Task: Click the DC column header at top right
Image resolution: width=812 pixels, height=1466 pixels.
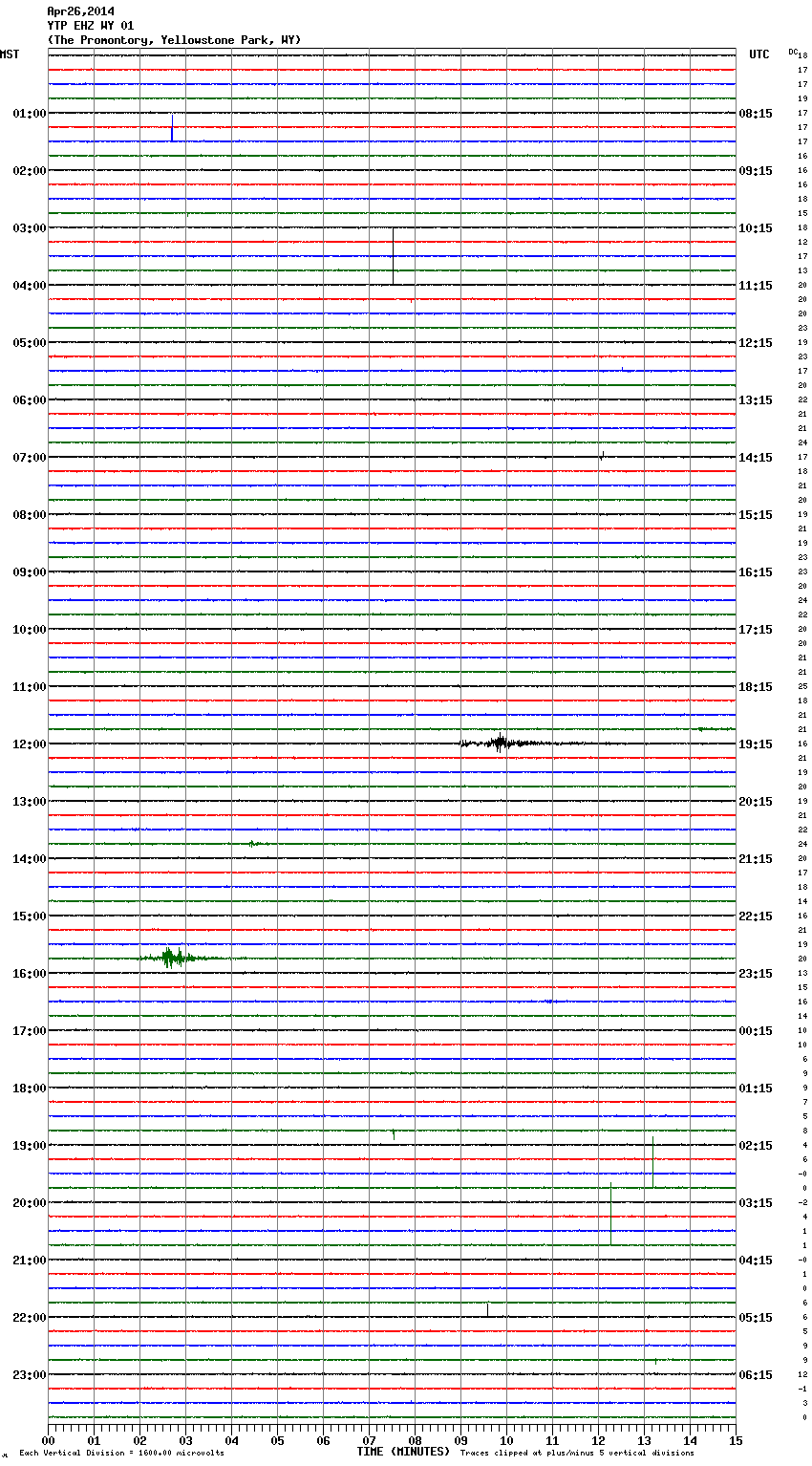Action: click(x=792, y=52)
